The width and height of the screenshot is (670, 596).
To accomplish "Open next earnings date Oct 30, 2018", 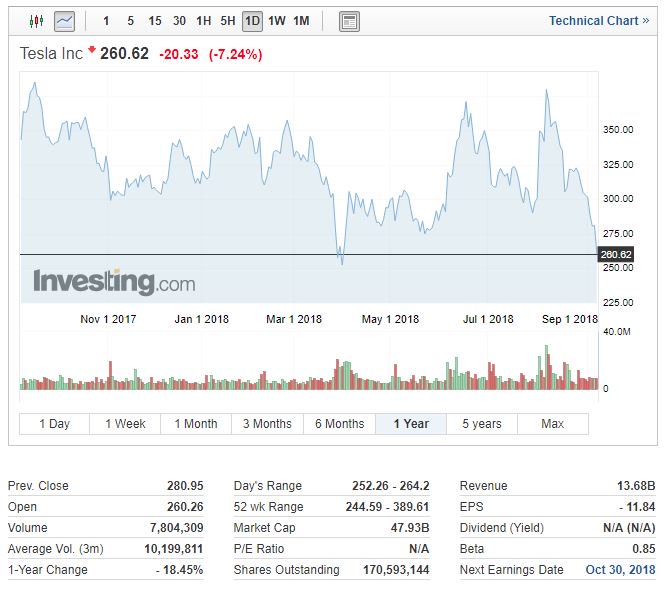I will coord(620,570).
